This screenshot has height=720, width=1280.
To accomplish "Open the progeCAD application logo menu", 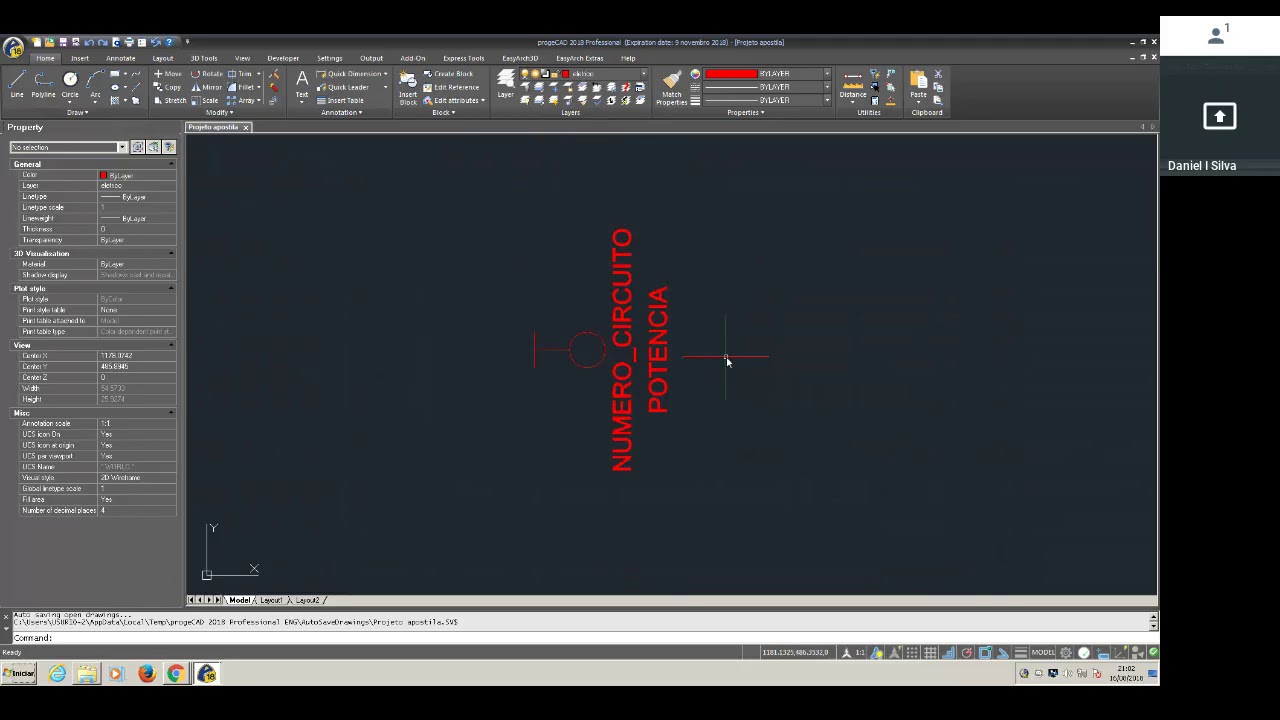I will click(x=13, y=47).
